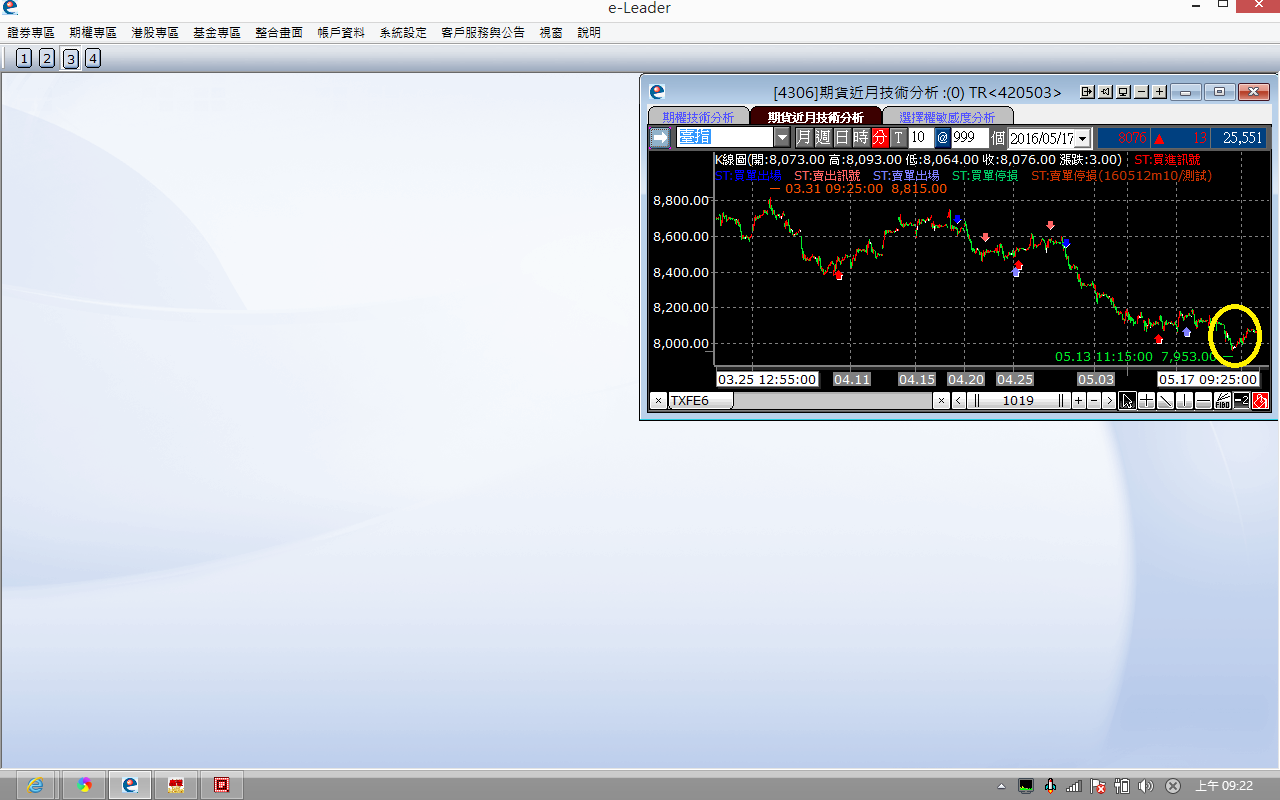Toggle the T tick period button
Viewport: 1280px width, 800px height.
tap(898, 138)
